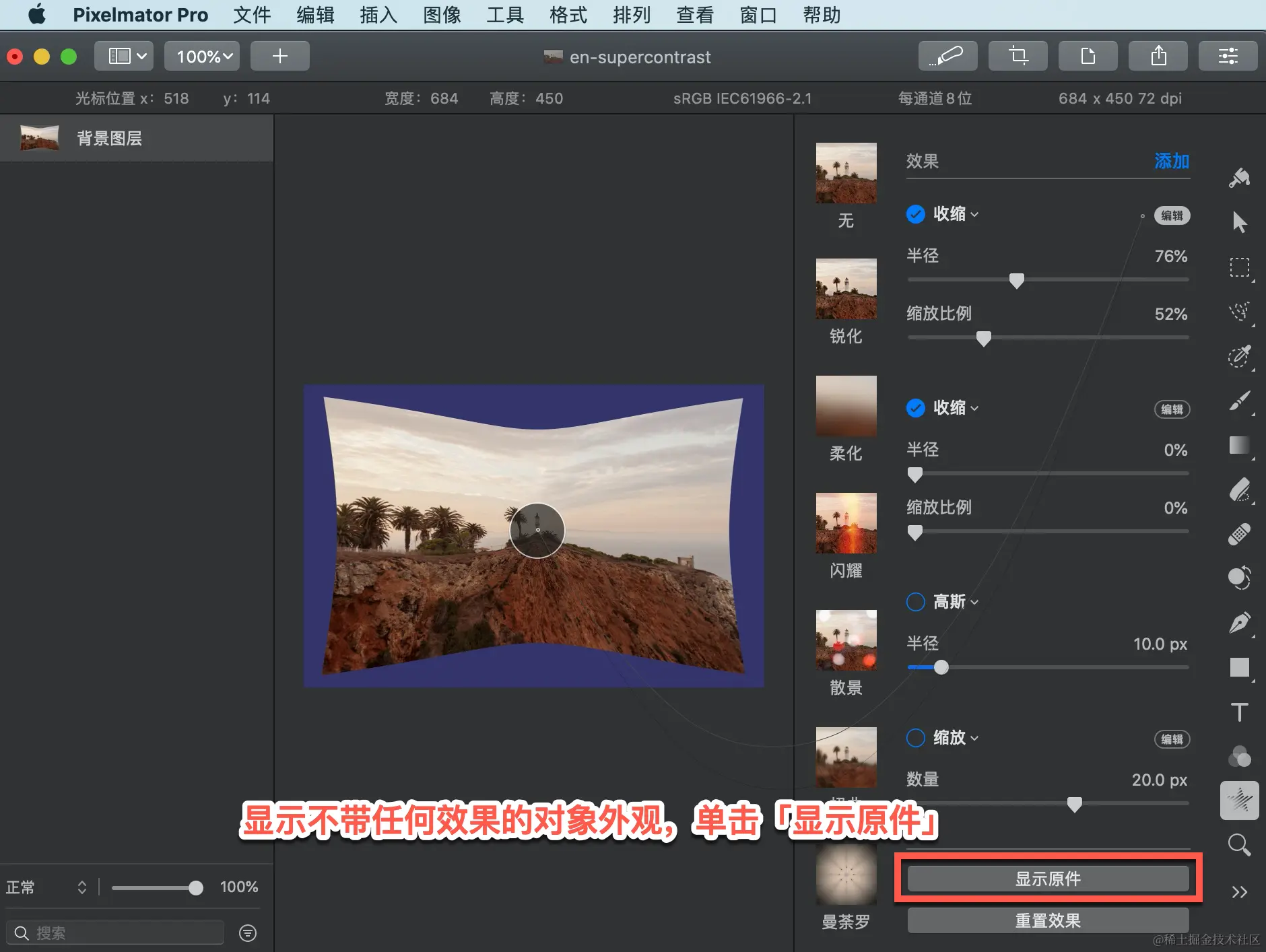Click the highlighted Effects star tool

pyautogui.click(x=1239, y=801)
